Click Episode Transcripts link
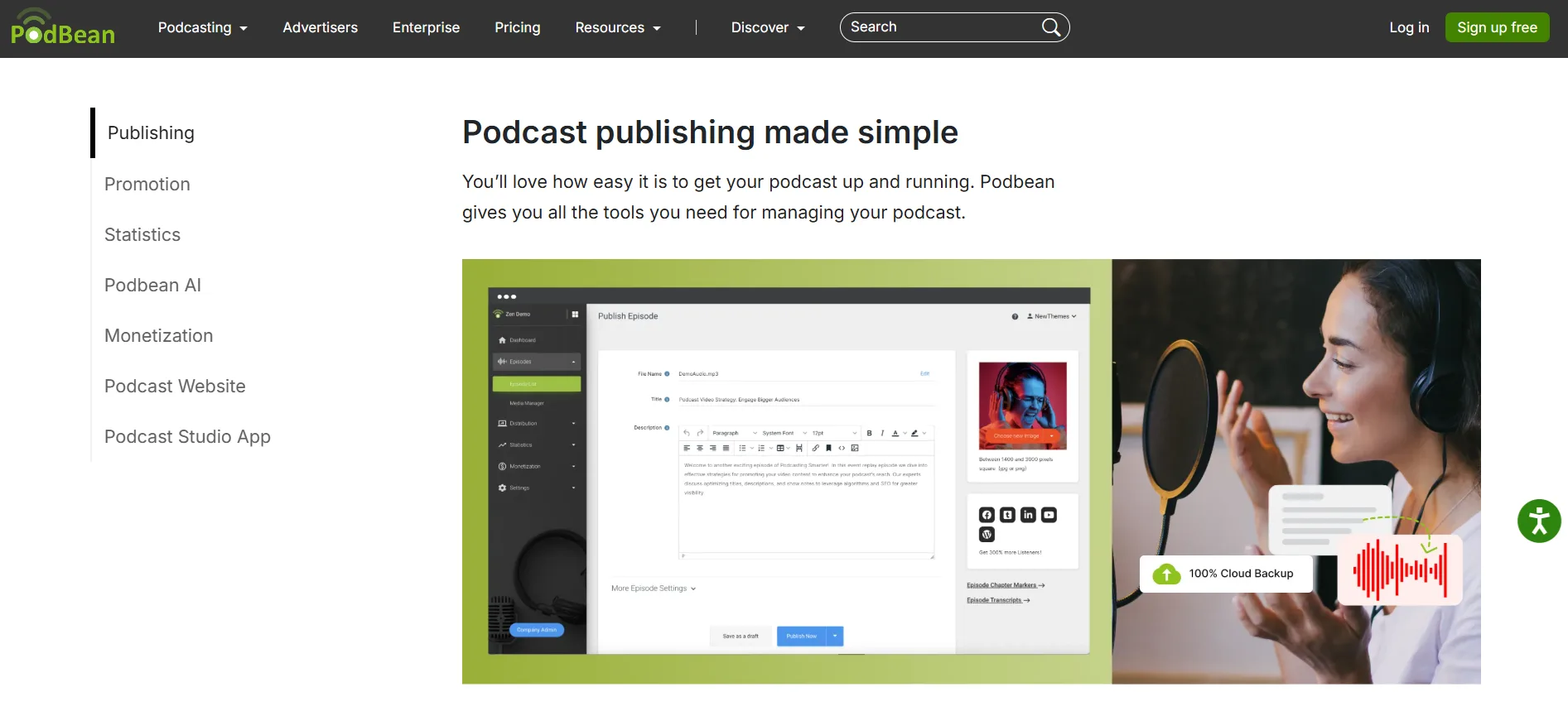Viewport: 1568px width, 716px height. click(998, 600)
